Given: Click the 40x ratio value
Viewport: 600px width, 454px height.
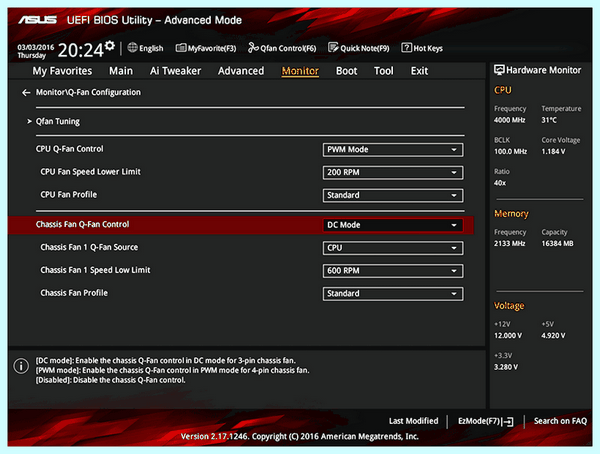Looking at the screenshot, I should pyautogui.click(x=500, y=183).
